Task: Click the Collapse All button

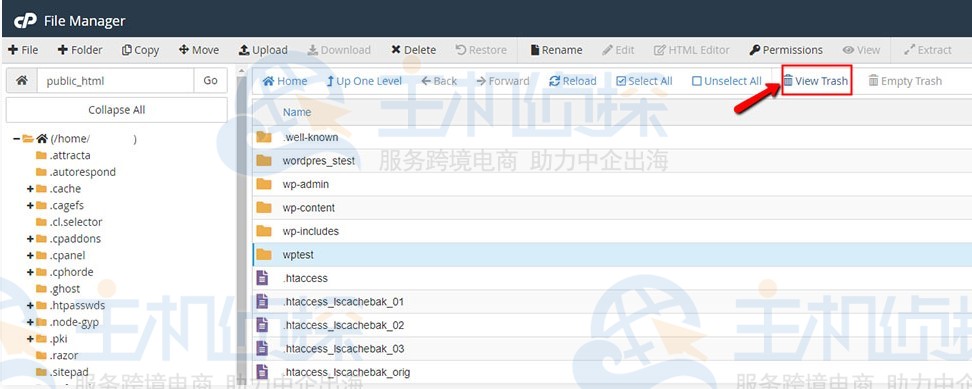Action: 117,110
